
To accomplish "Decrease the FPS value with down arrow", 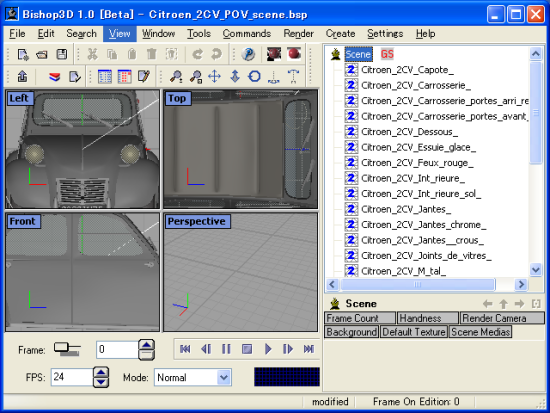I will [101, 382].
